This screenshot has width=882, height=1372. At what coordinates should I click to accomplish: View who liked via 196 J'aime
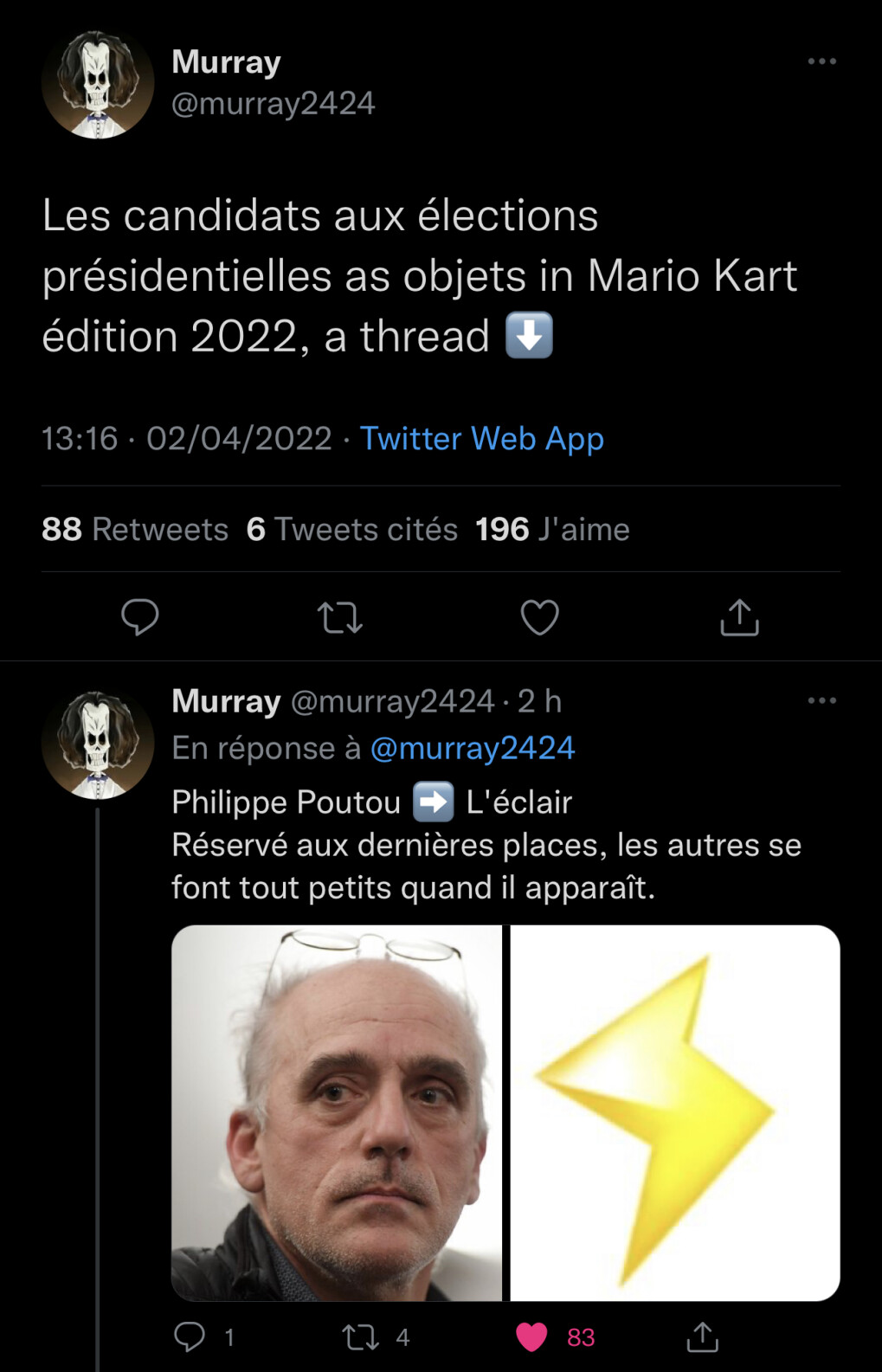pos(550,529)
